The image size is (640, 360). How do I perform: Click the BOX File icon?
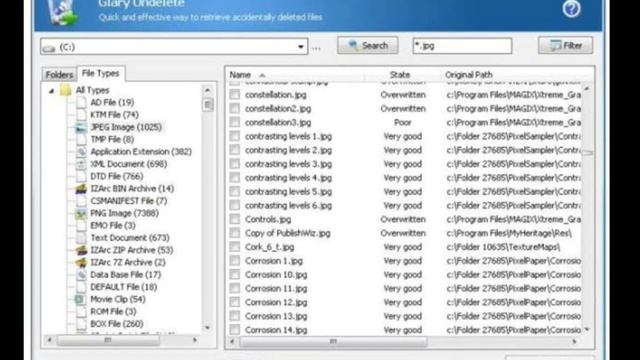point(81,324)
